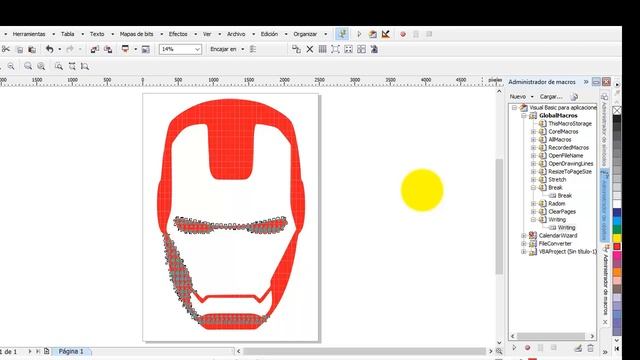Click the first zoom out magnifier
Image resolution: width=640 pixels, height=360 pixels.
(x=11, y=66)
